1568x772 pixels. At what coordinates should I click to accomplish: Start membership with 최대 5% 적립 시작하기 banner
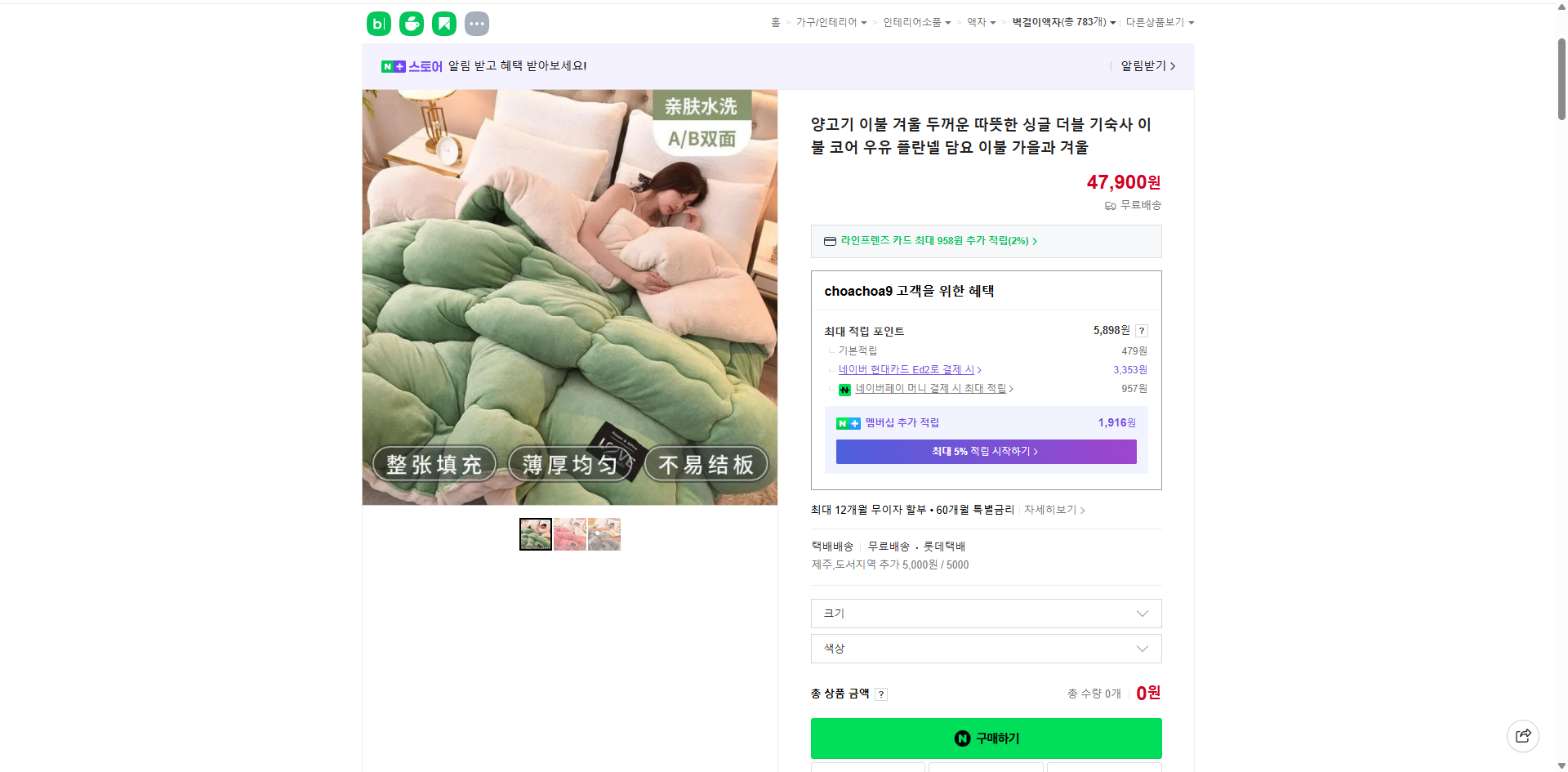click(x=985, y=451)
